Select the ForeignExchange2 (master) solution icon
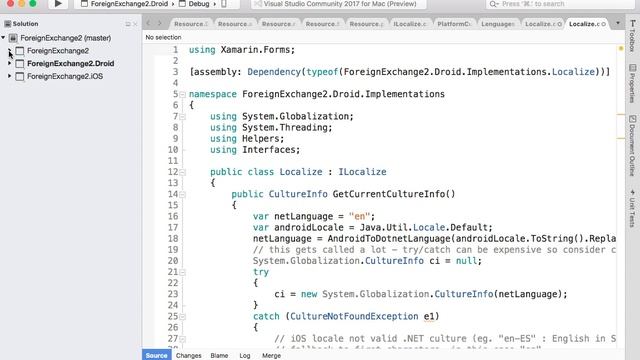The width and height of the screenshot is (640, 360). click(x=13, y=38)
